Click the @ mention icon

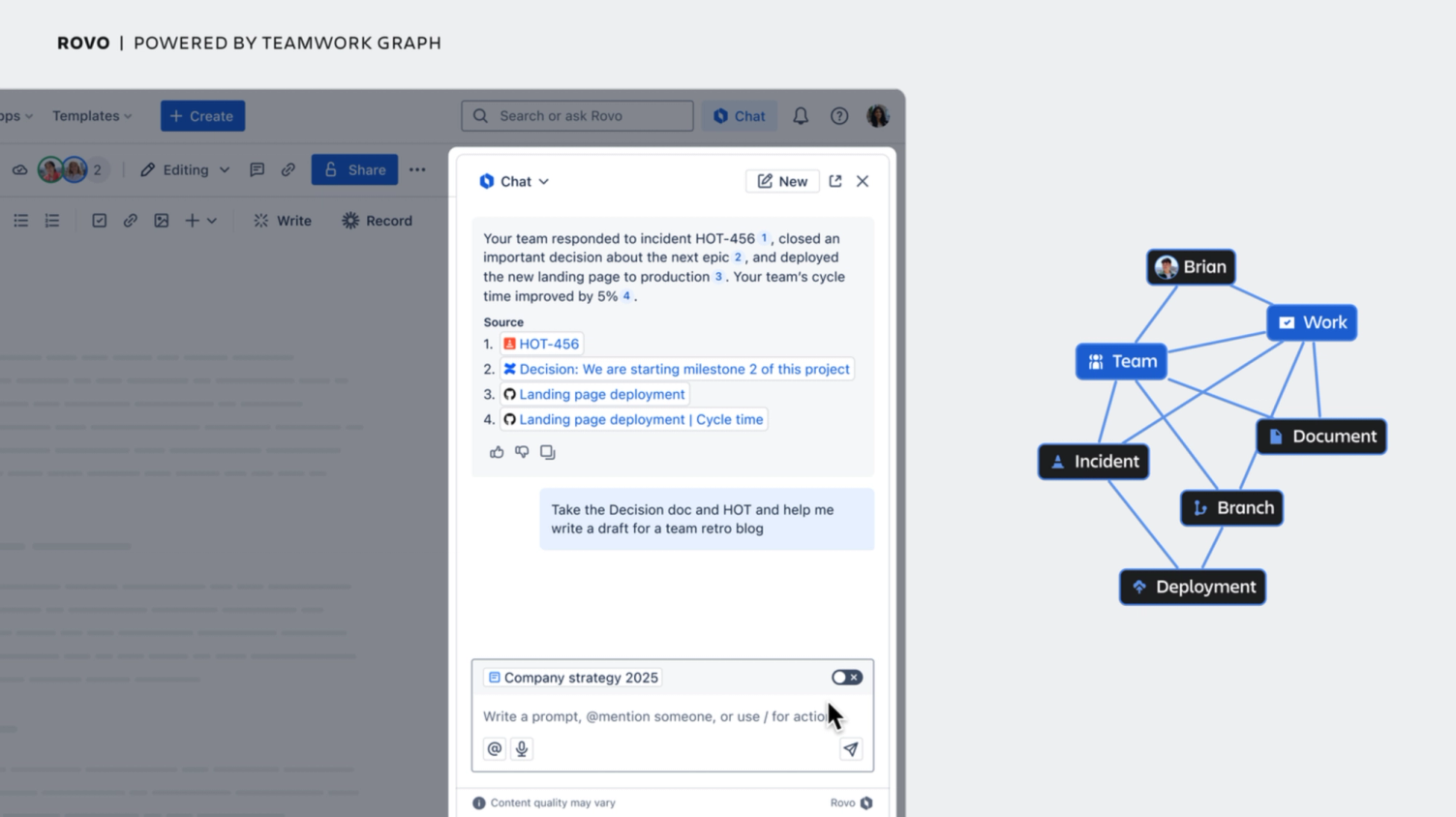(495, 749)
